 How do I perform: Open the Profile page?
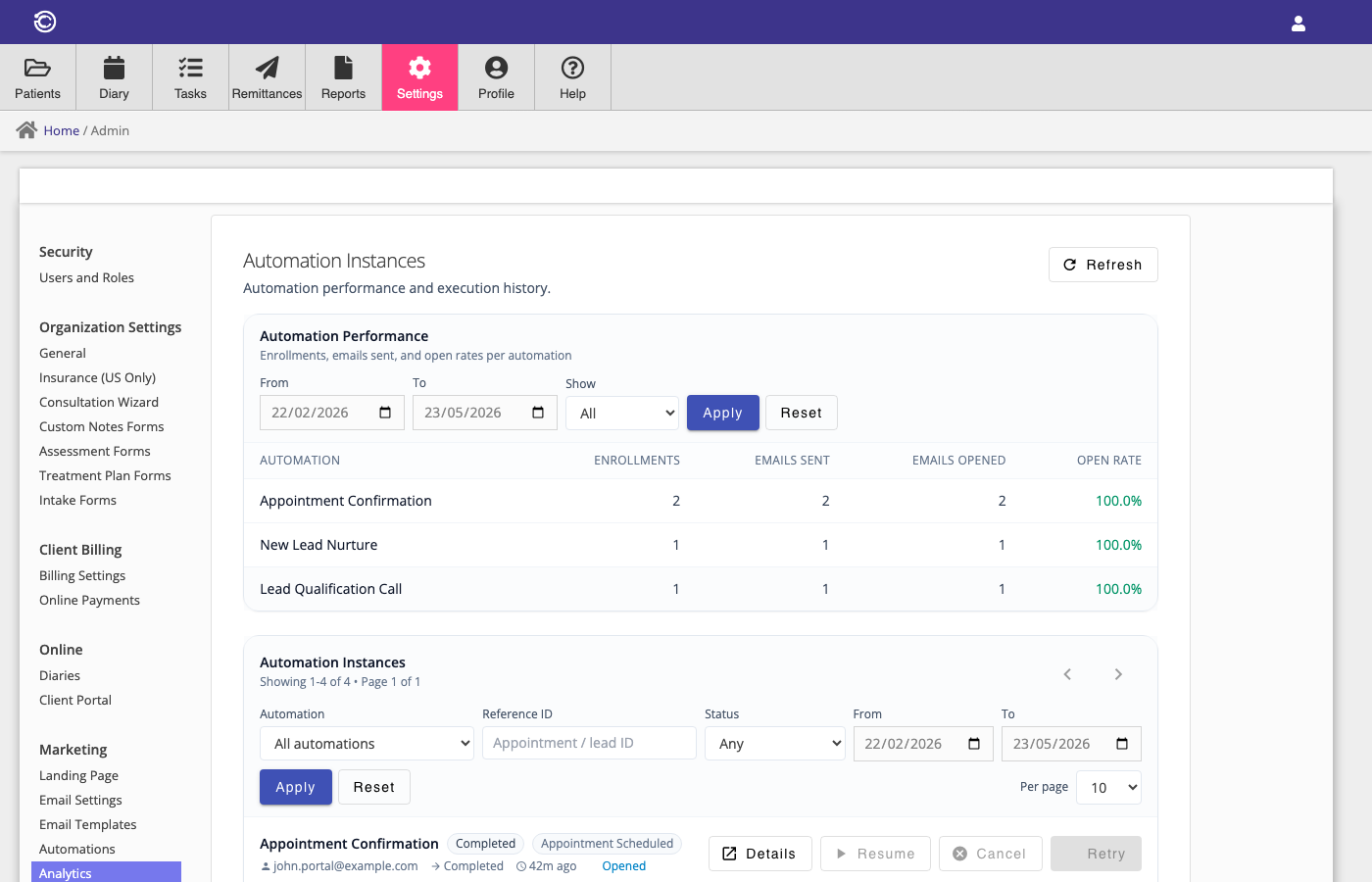click(497, 77)
